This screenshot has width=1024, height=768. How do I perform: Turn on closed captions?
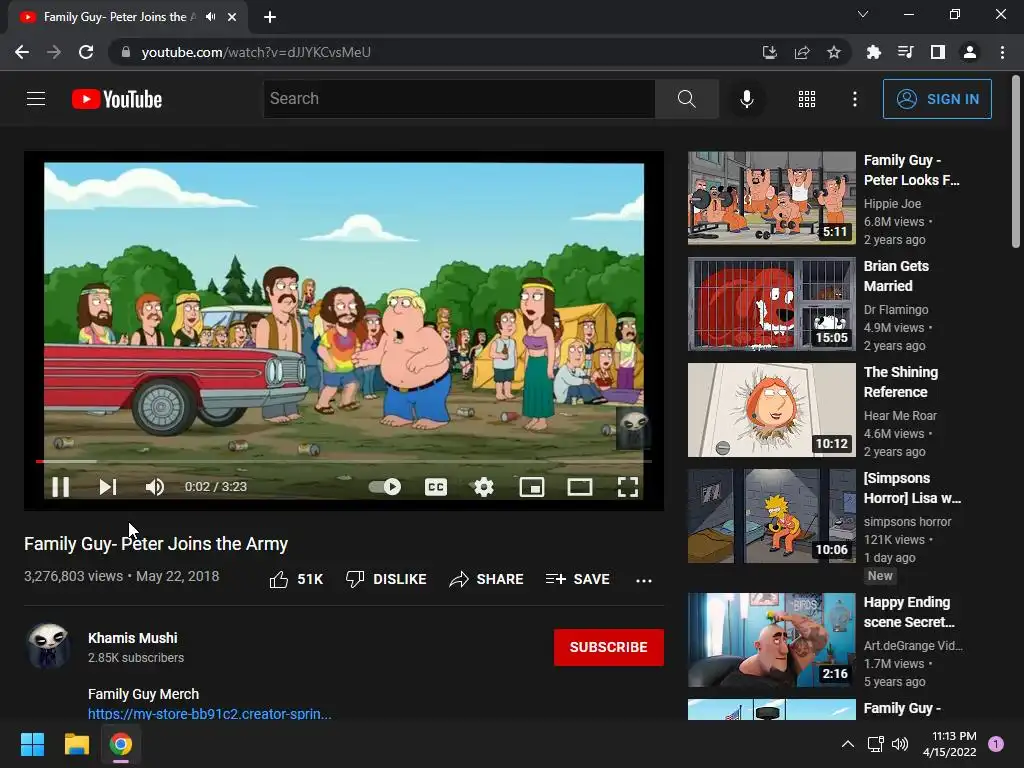[436, 487]
